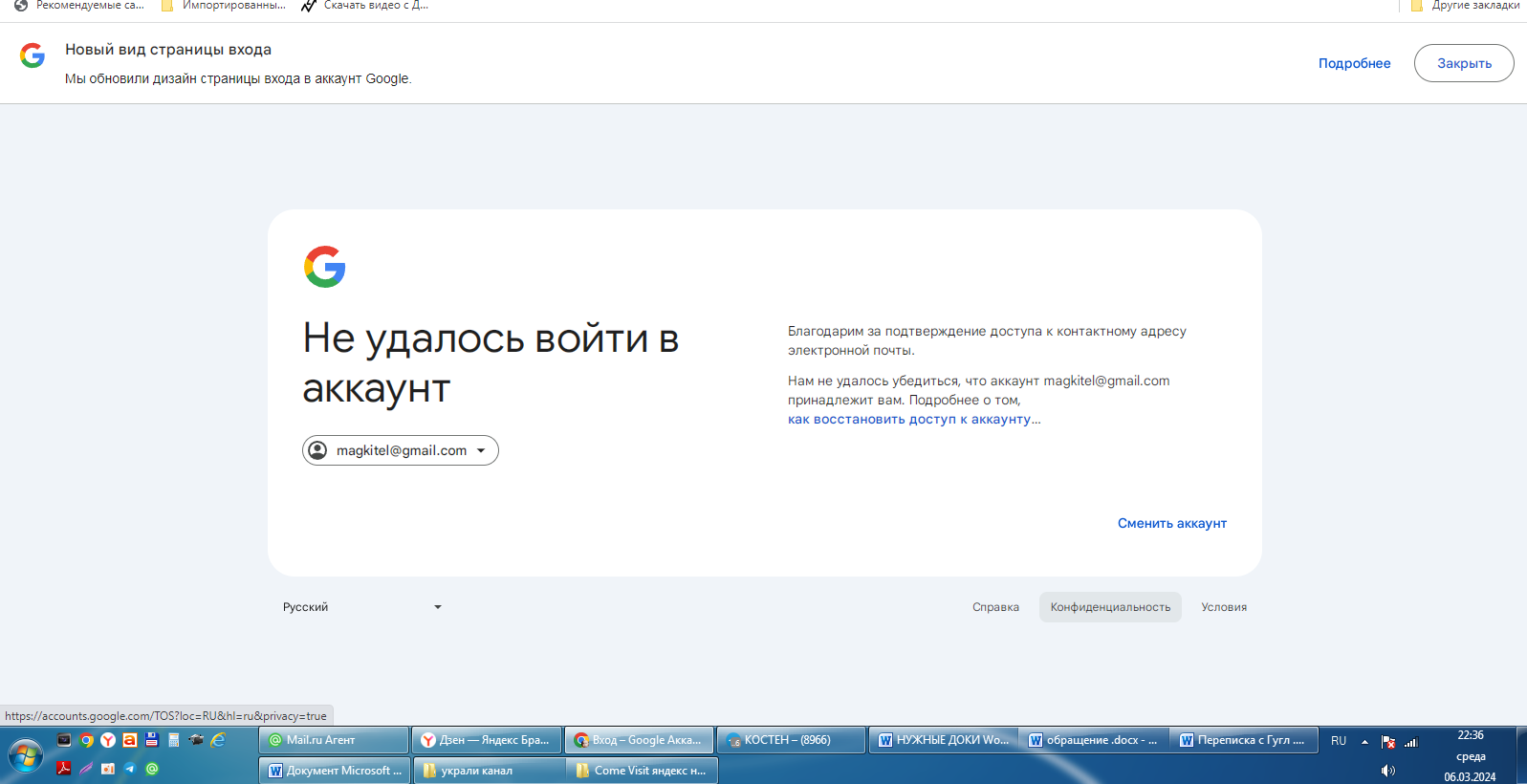Click the Google logo in the banner
The width and height of the screenshot is (1527, 784).
(33, 55)
